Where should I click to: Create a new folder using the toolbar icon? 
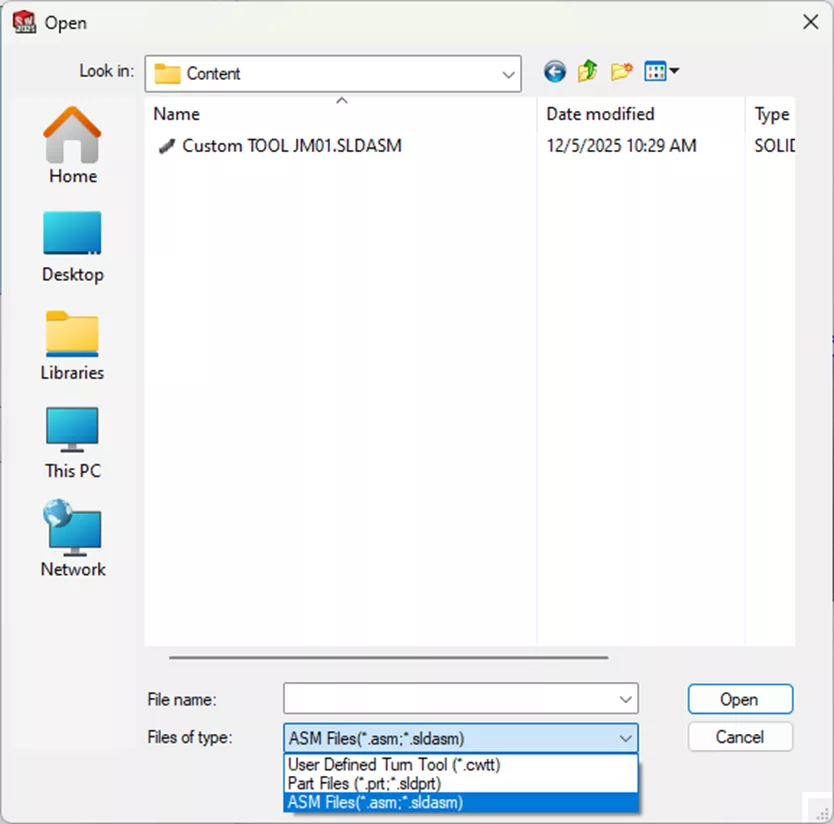(x=621, y=71)
